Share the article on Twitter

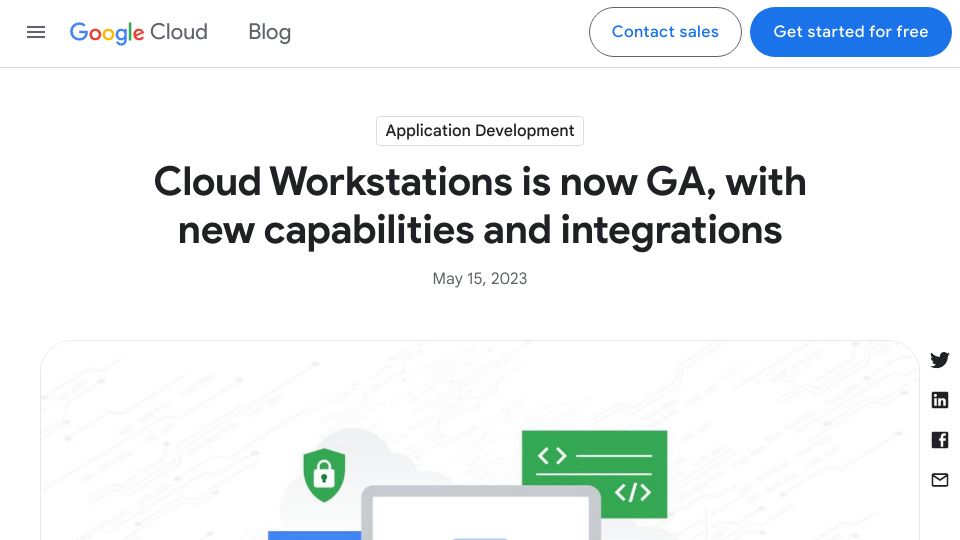pos(940,359)
